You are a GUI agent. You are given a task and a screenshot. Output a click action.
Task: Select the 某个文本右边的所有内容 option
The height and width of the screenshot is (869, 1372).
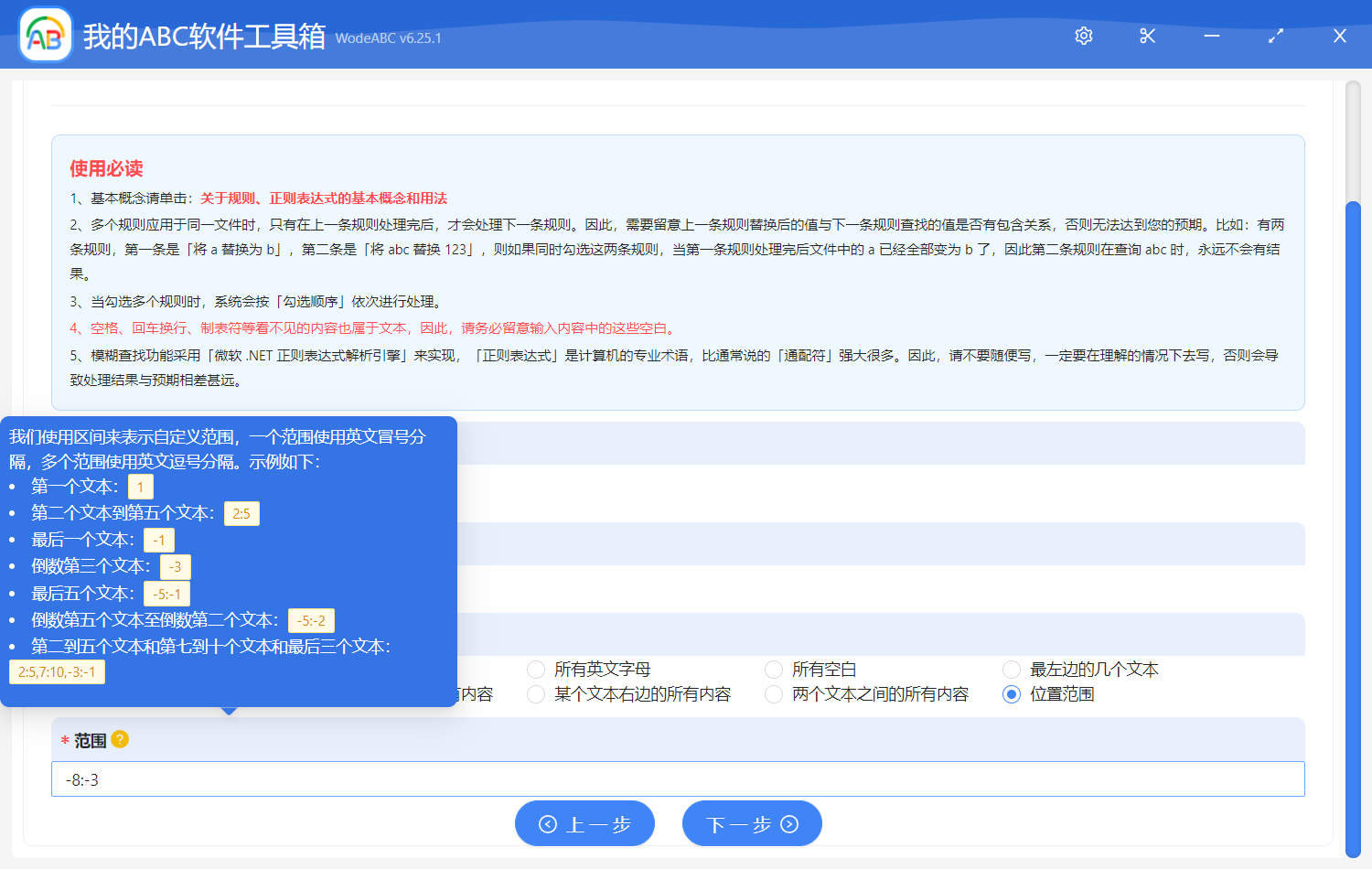click(x=535, y=694)
